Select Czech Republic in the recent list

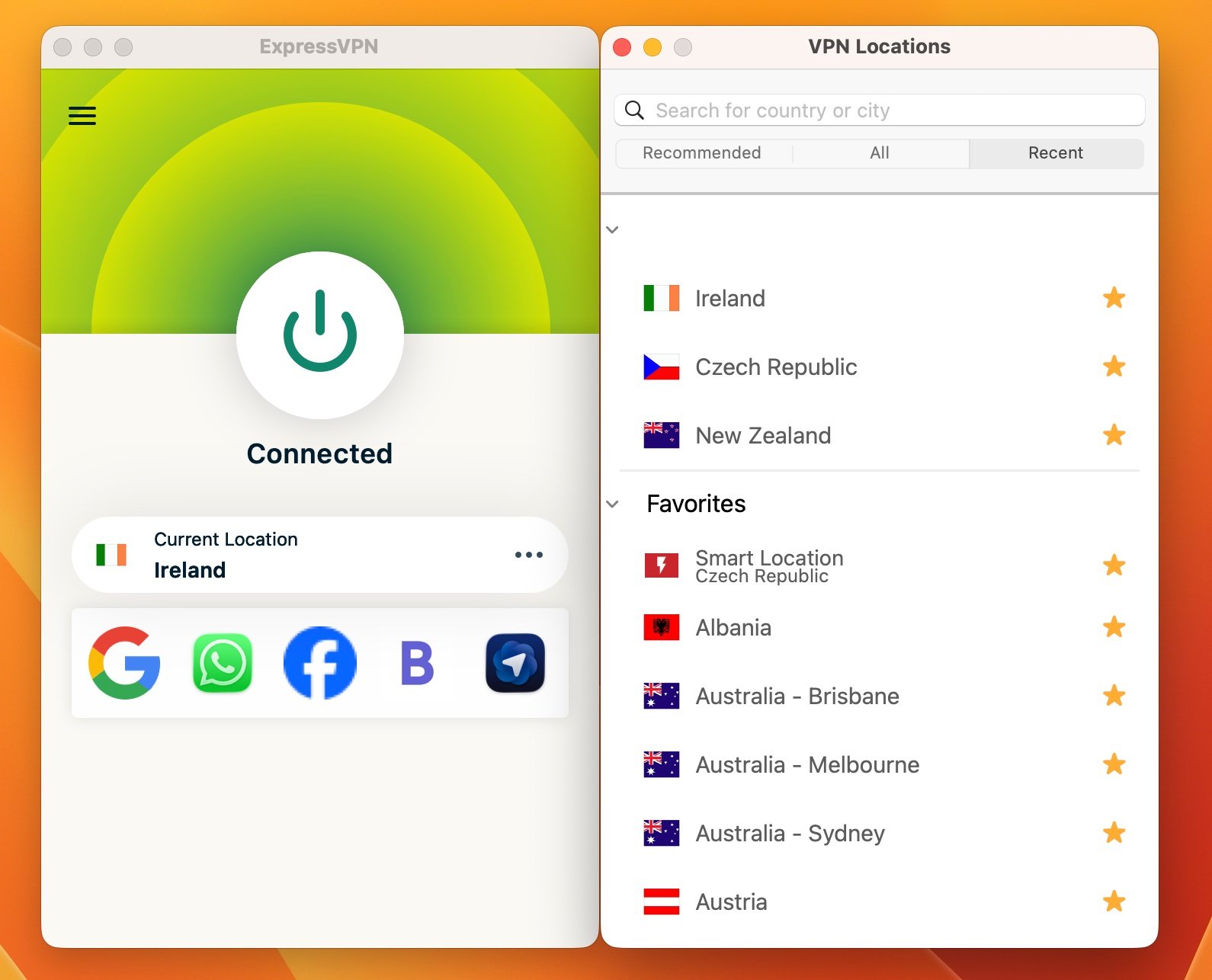[880, 367]
